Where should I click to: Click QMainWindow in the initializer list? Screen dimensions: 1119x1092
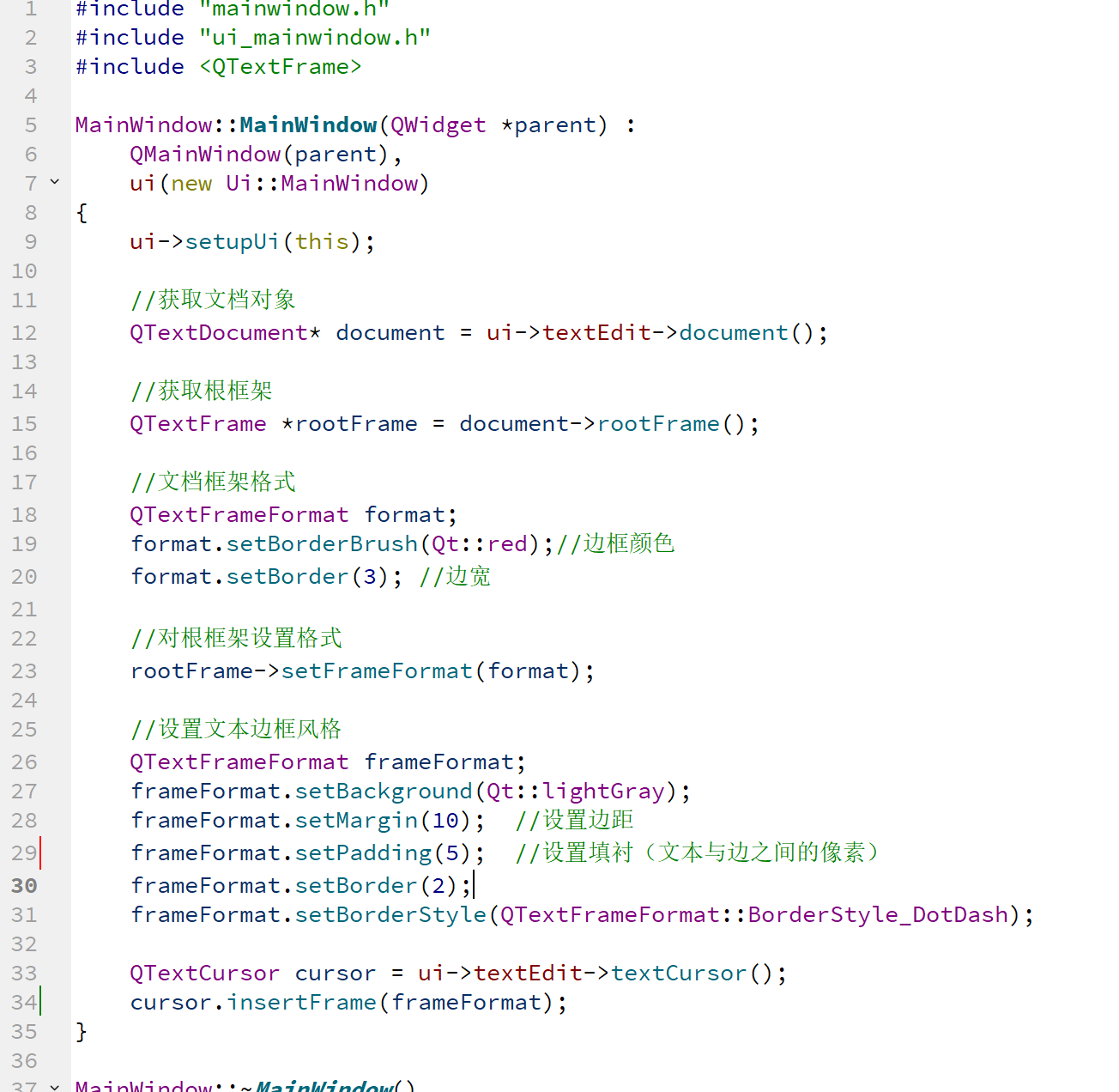205,155
